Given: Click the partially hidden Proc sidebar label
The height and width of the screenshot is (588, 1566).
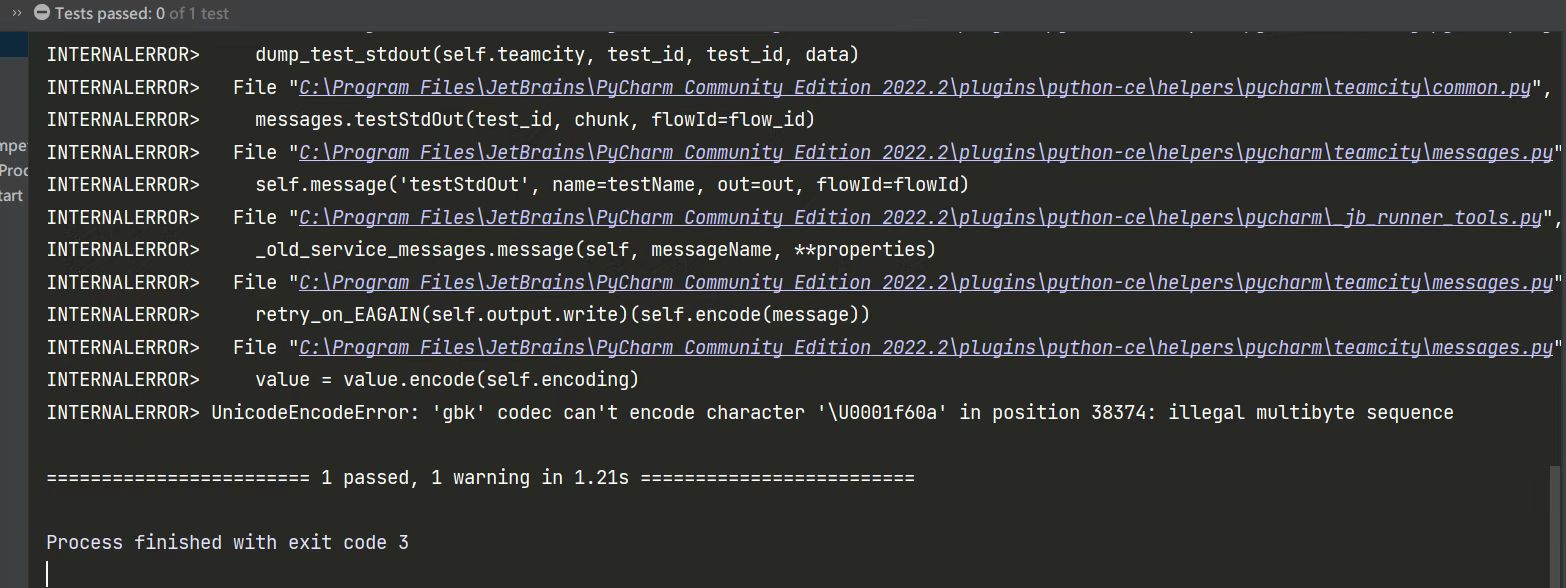Looking at the screenshot, I should [x=10, y=170].
